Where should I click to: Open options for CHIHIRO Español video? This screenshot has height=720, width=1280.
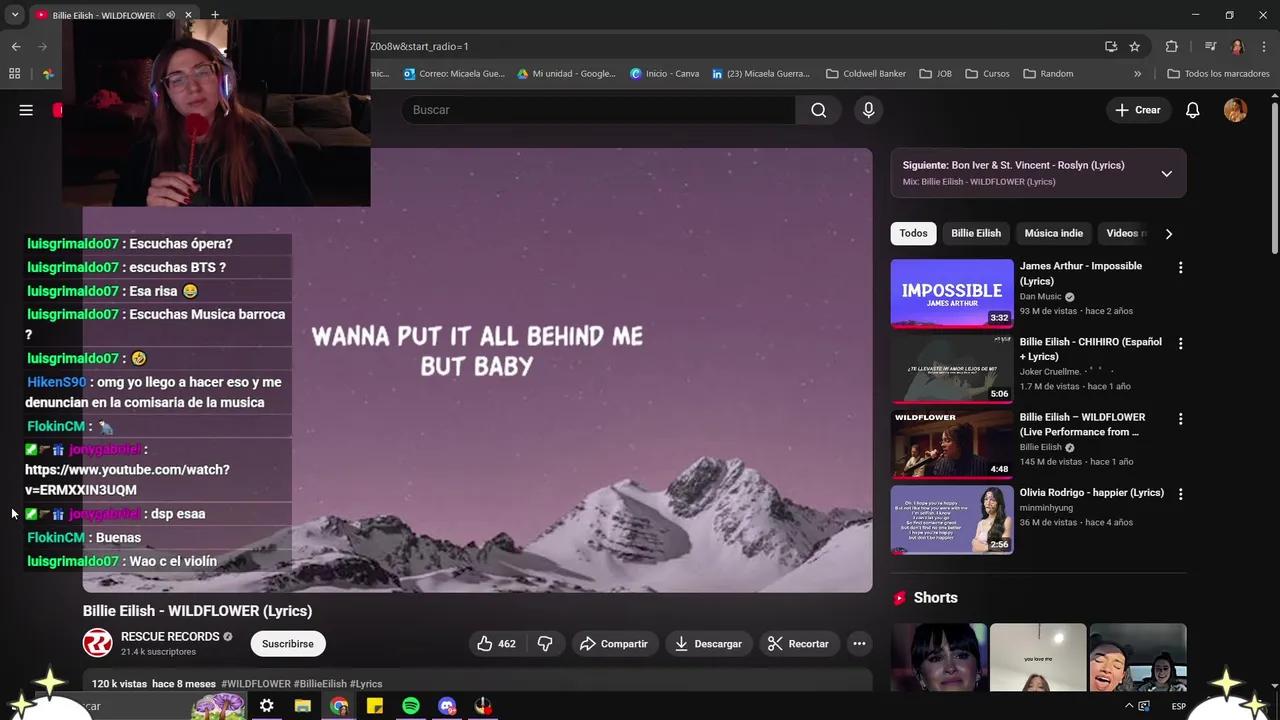point(1180,343)
